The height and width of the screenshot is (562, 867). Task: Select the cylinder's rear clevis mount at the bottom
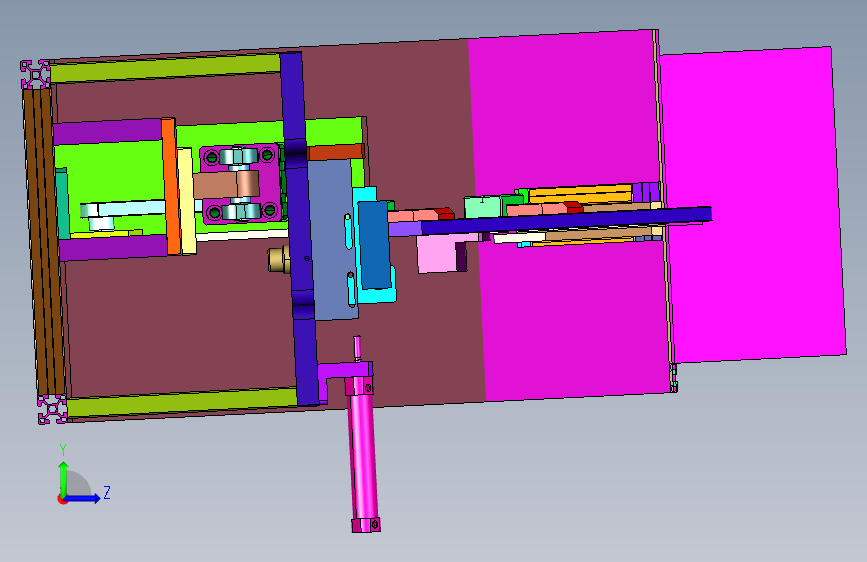pyautogui.click(x=366, y=525)
